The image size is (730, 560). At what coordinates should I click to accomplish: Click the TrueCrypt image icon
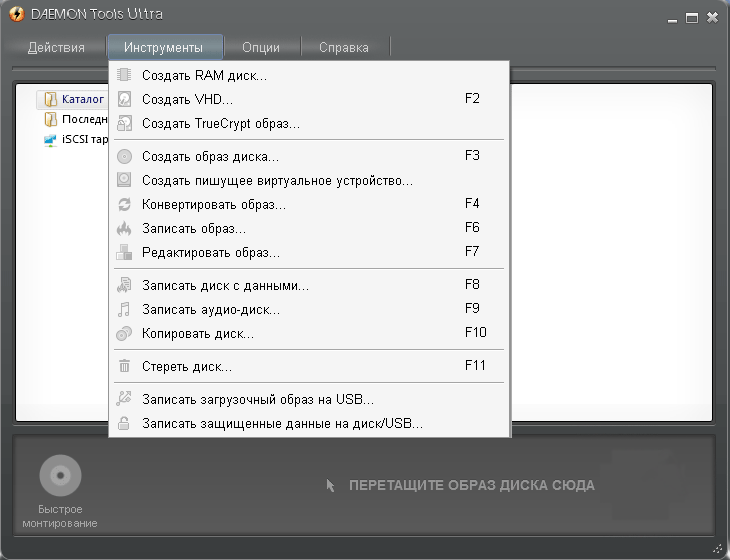pyautogui.click(x=124, y=124)
